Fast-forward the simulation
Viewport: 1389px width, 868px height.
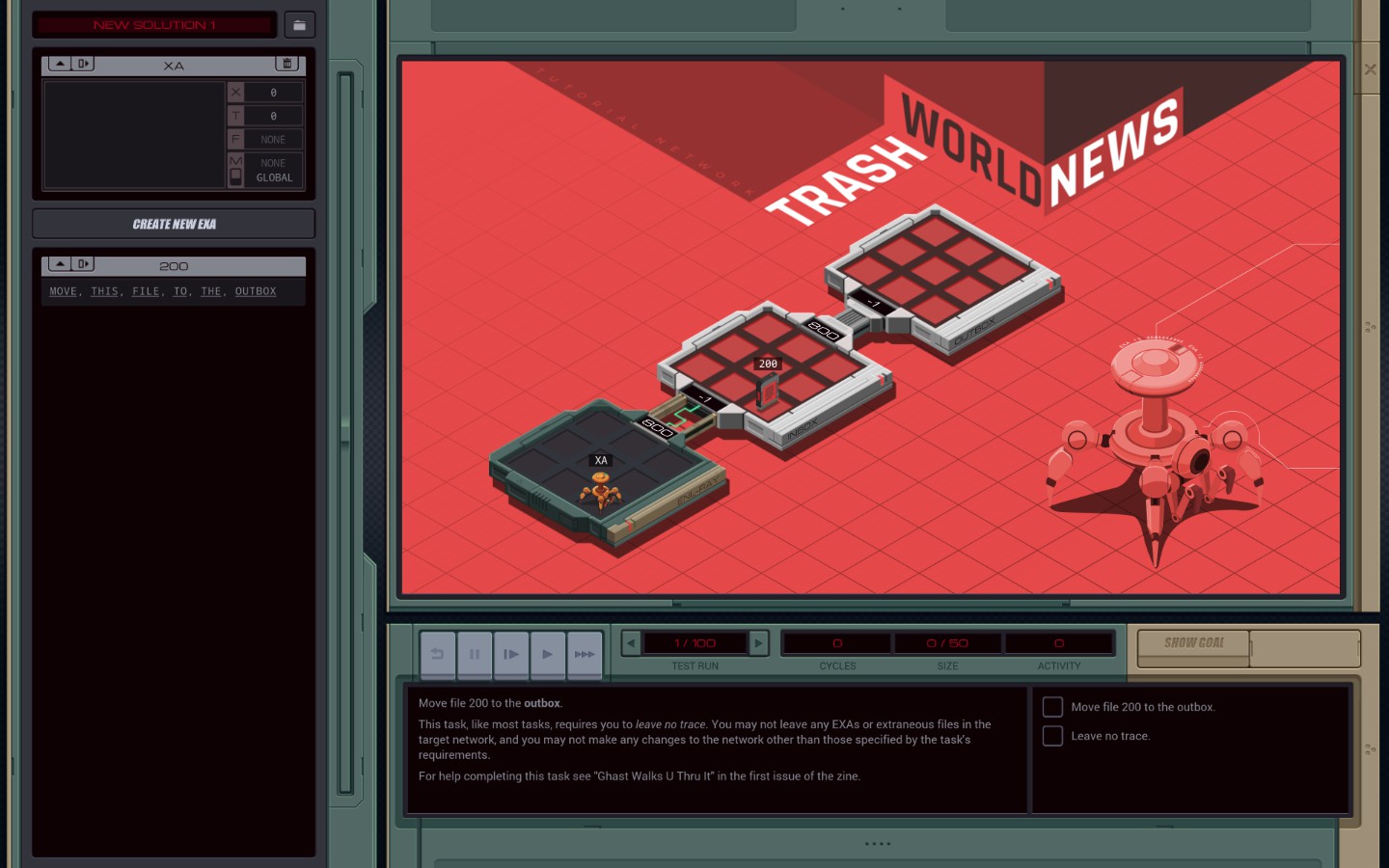(x=585, y=654)
